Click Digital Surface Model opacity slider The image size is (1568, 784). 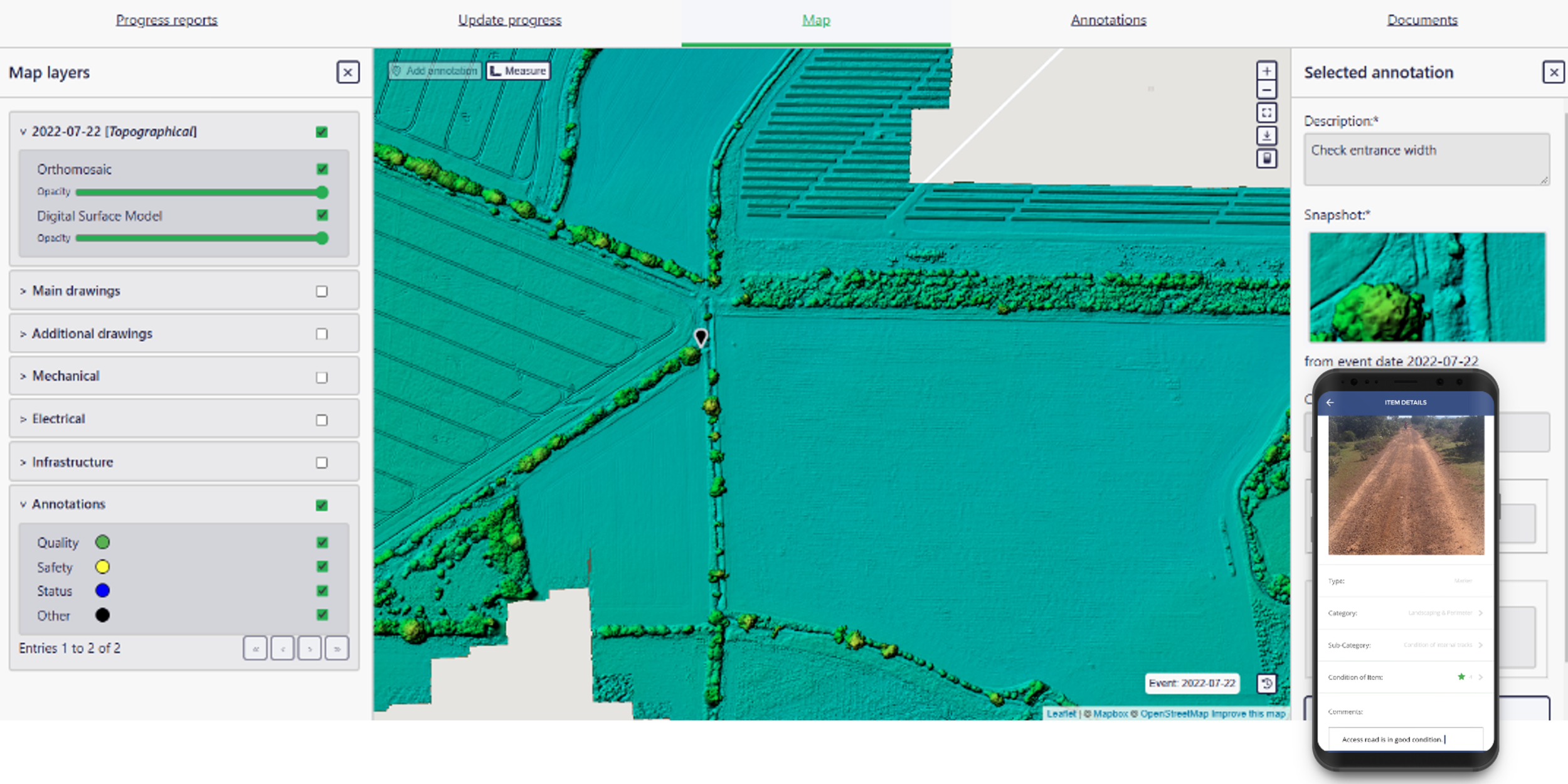click(198, 238)
